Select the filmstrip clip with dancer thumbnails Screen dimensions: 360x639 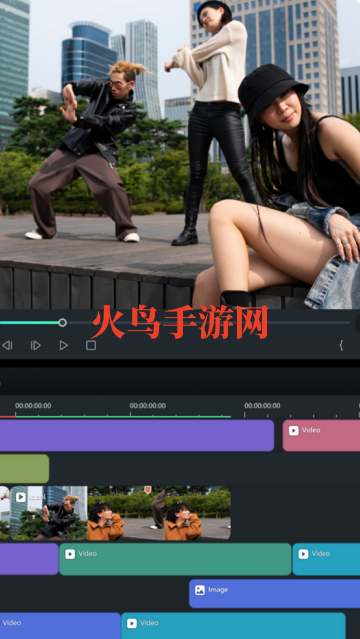click(x=120, y=513)
